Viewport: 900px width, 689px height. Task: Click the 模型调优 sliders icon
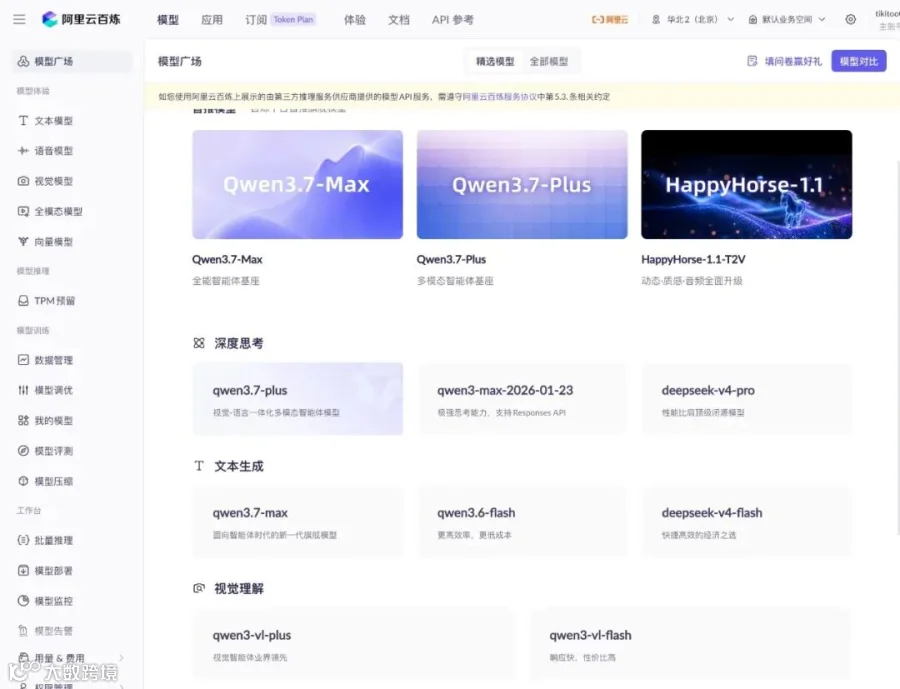pos(23,390)
